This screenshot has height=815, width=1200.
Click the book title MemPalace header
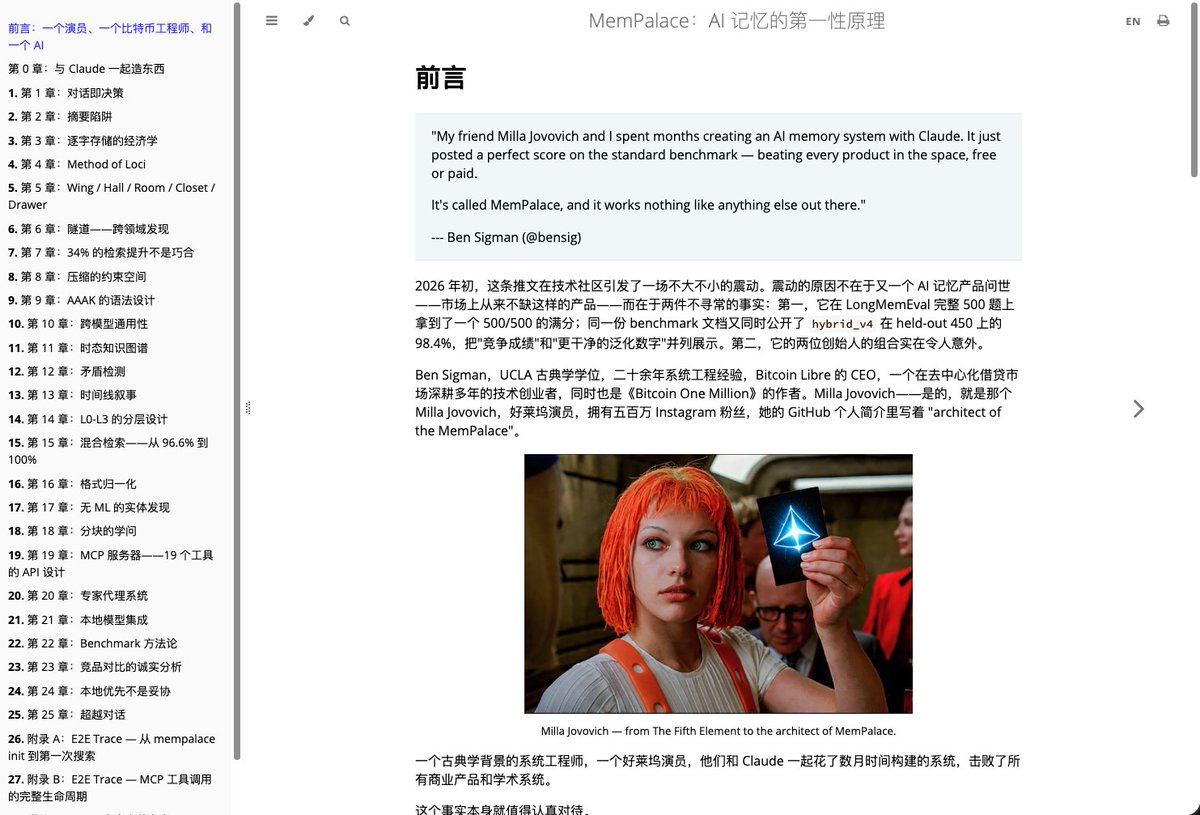737,21
